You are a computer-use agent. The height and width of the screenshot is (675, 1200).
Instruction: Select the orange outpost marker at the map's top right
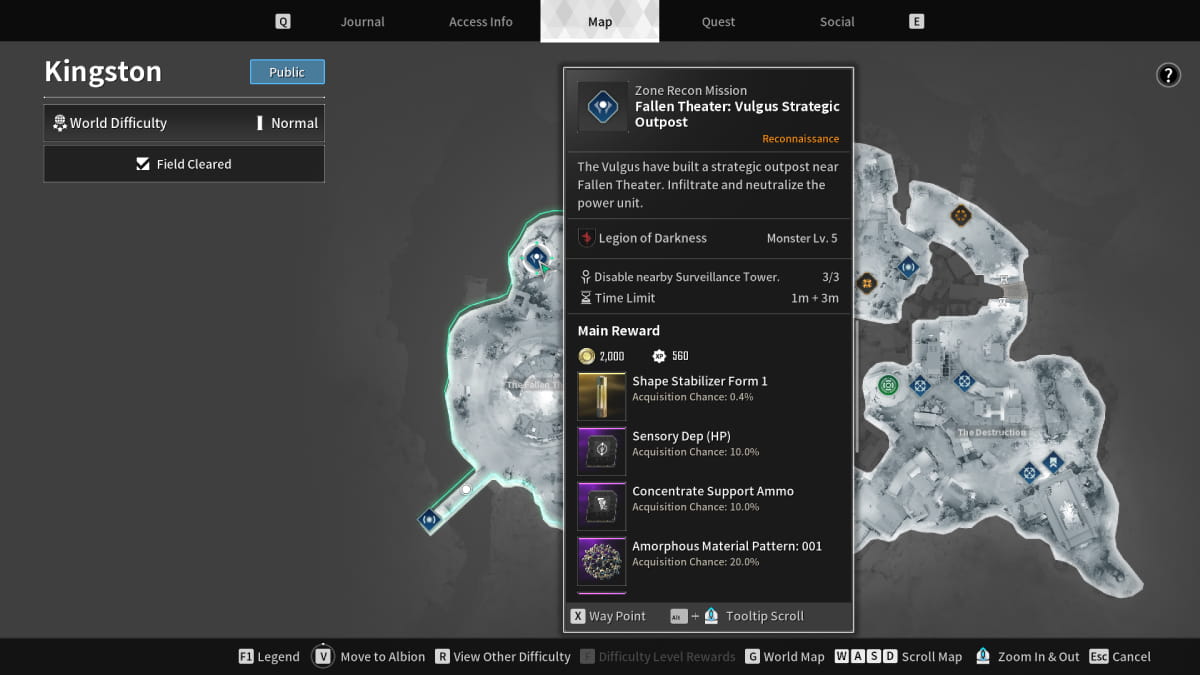(961, 214)
